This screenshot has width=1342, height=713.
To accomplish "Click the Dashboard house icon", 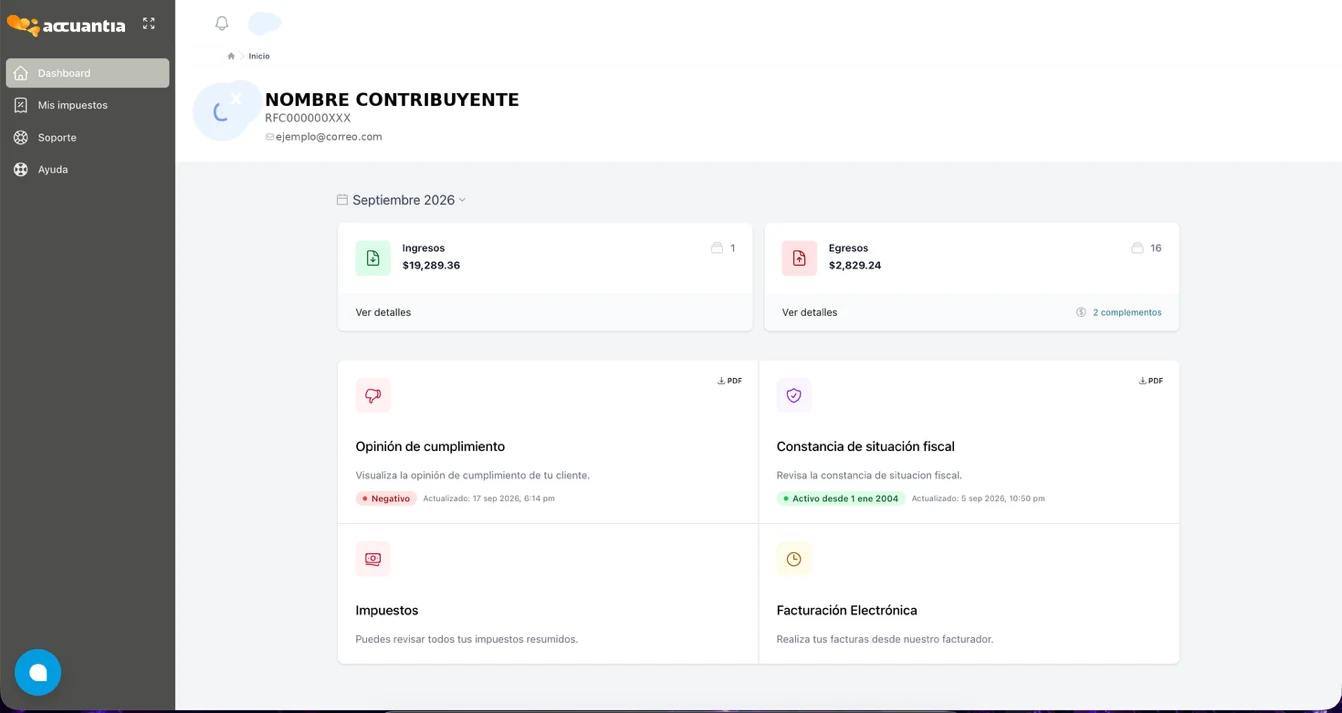I will point(21,73).
